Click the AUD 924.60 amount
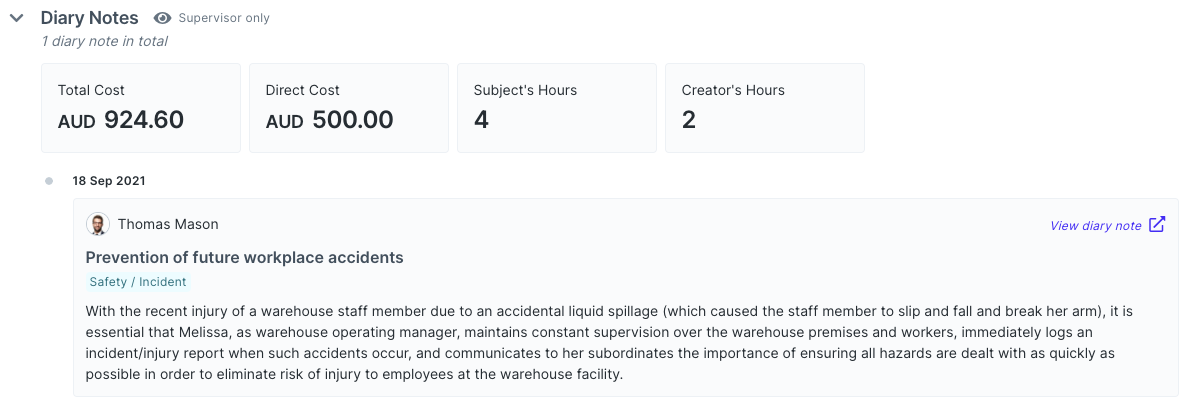The height and width of the screenshot is (414, 1194). (x=121, y=120)
